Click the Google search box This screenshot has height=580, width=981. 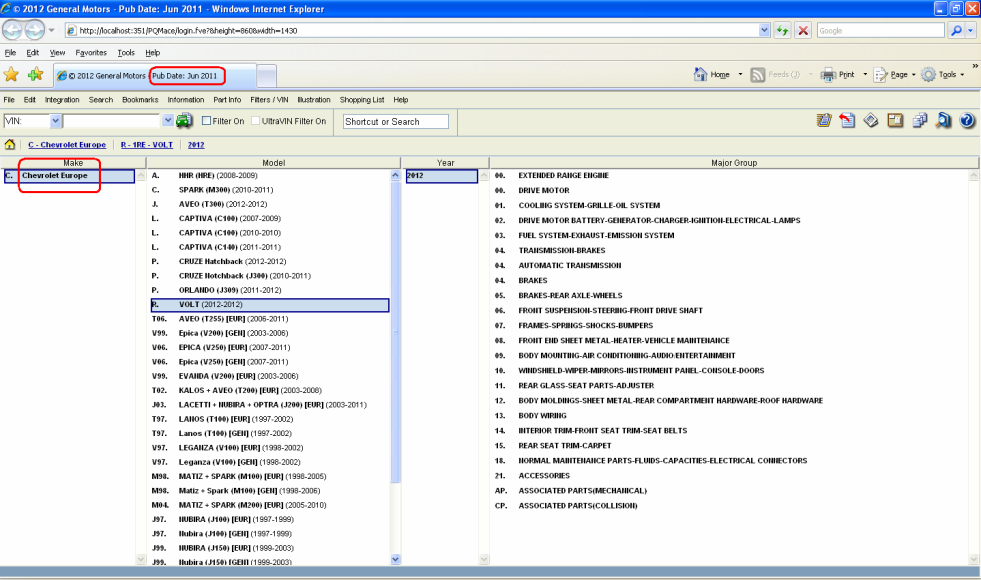(880, 30)
